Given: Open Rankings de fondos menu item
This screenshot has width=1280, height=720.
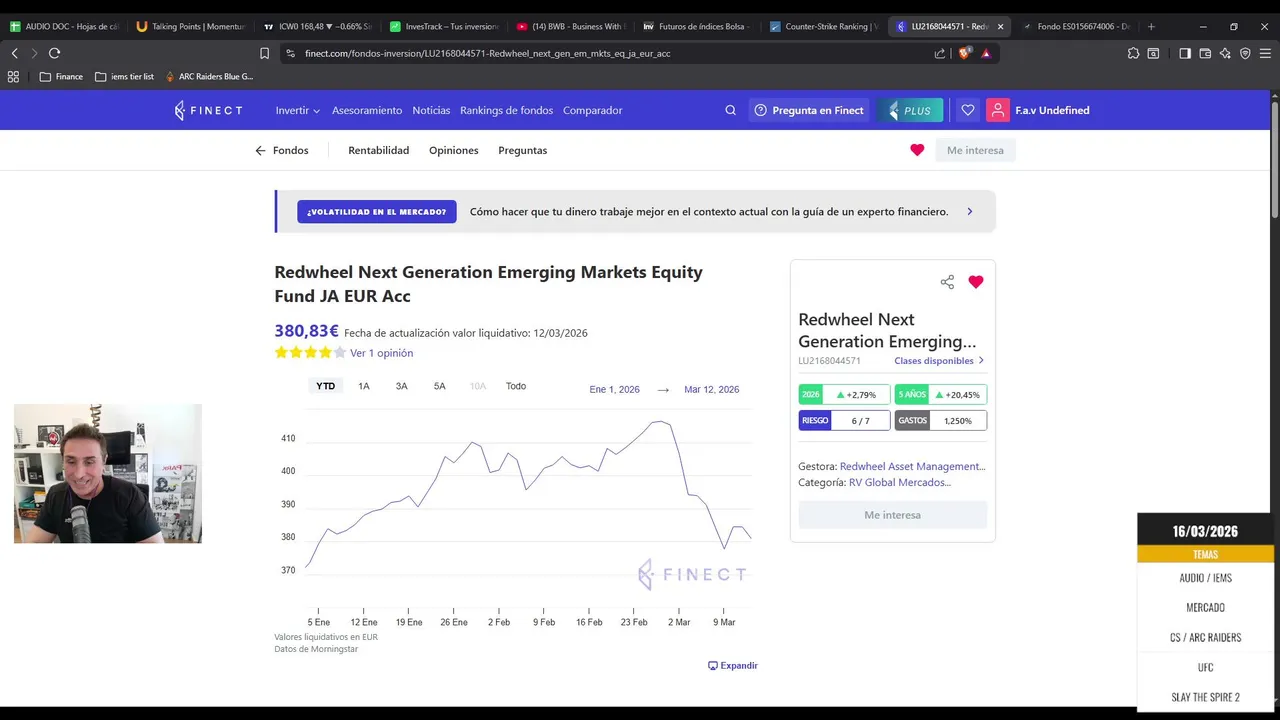Looking at the screenshot, I should click(x=506, y=110).
